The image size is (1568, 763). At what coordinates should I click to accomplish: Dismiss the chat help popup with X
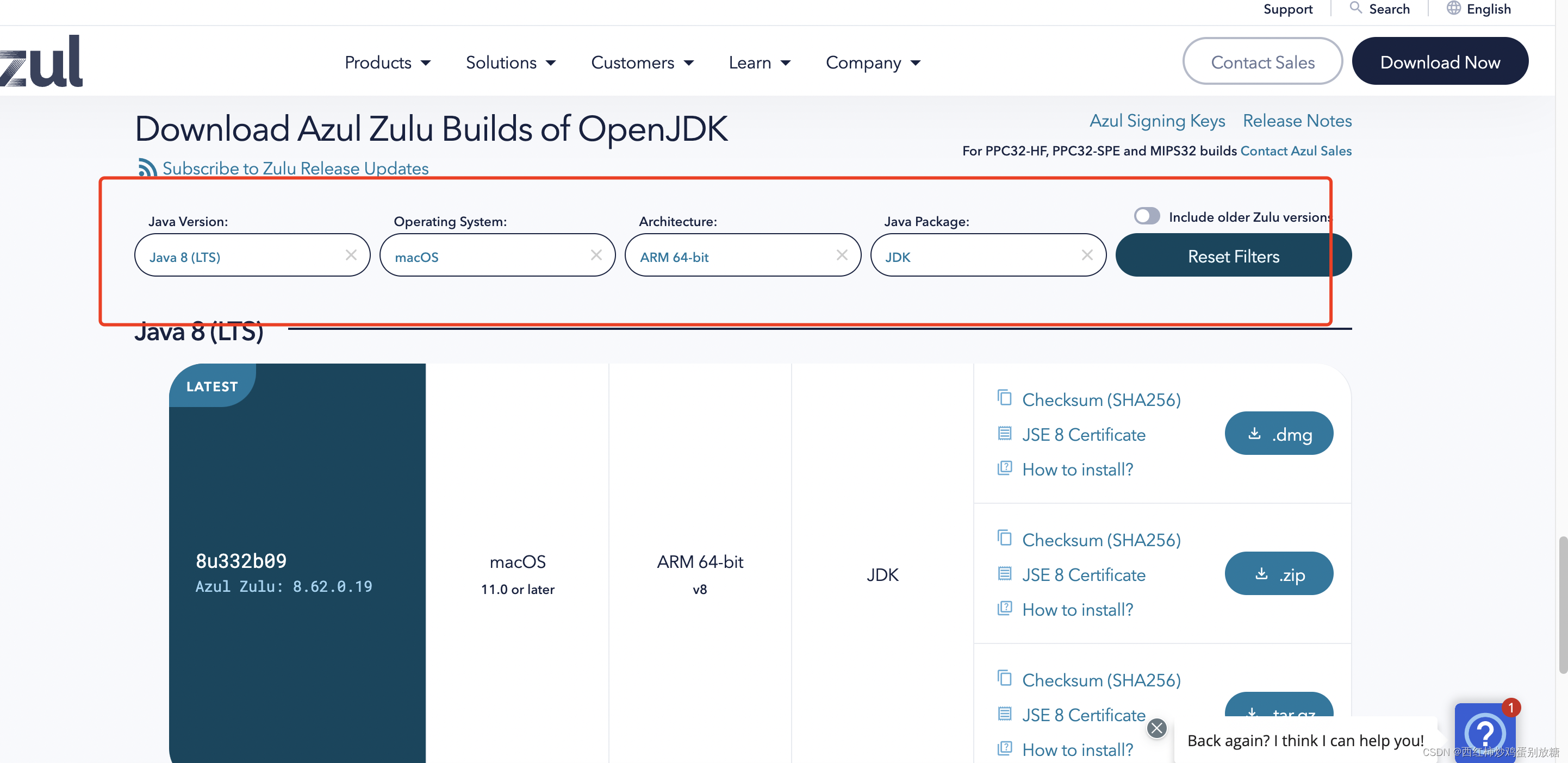pyautogui.click(x=1156, y=728)
